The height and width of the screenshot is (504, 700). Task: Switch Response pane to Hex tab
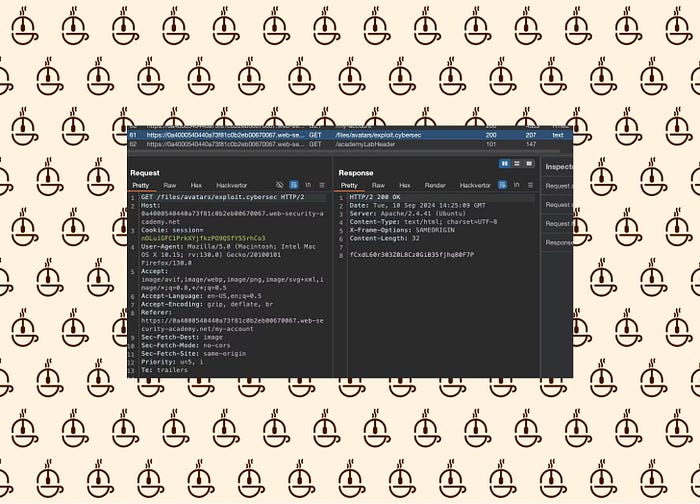pyautogui.click(x=404, y=185)
